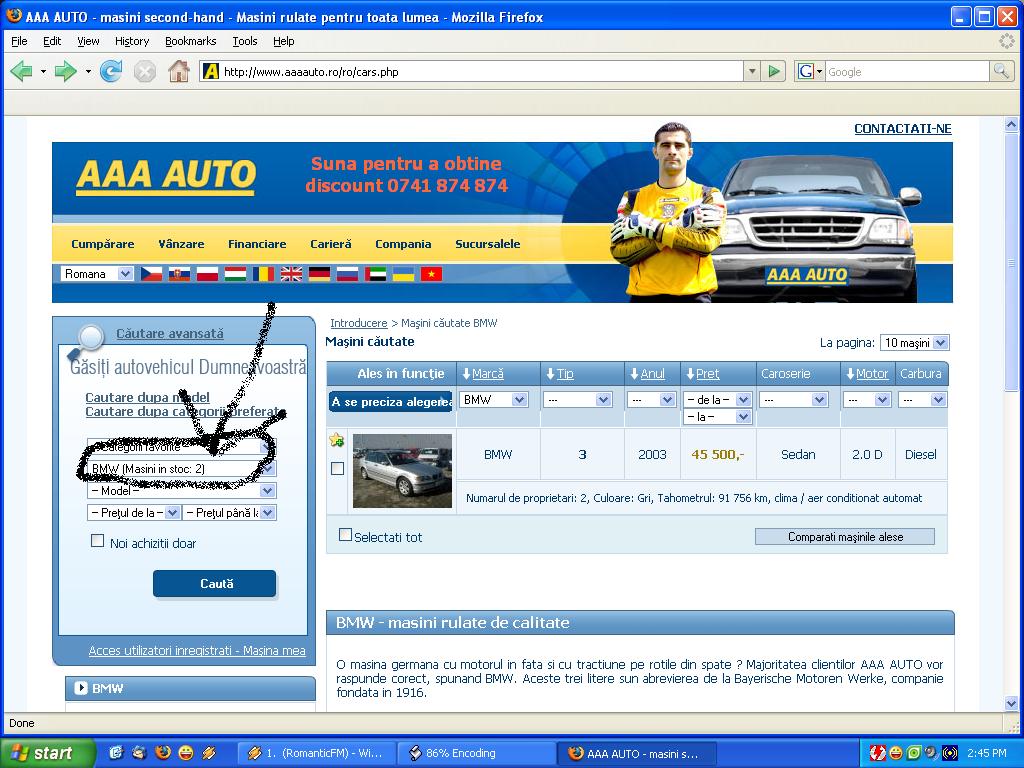The height and width of the screenshot is (768, 1024).
Task: Click the Caută search button
Action: click(x=214, y=583)
